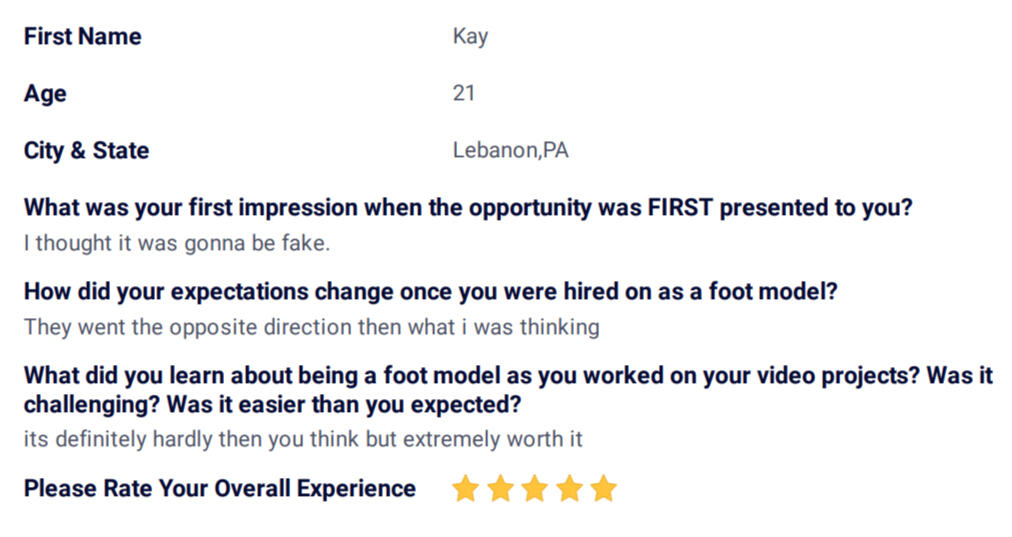Click the word FIRST in the question
Image resolution: width=1012 pixels, height=537 pixels.
pyautogui.click(x=680, y=208)
